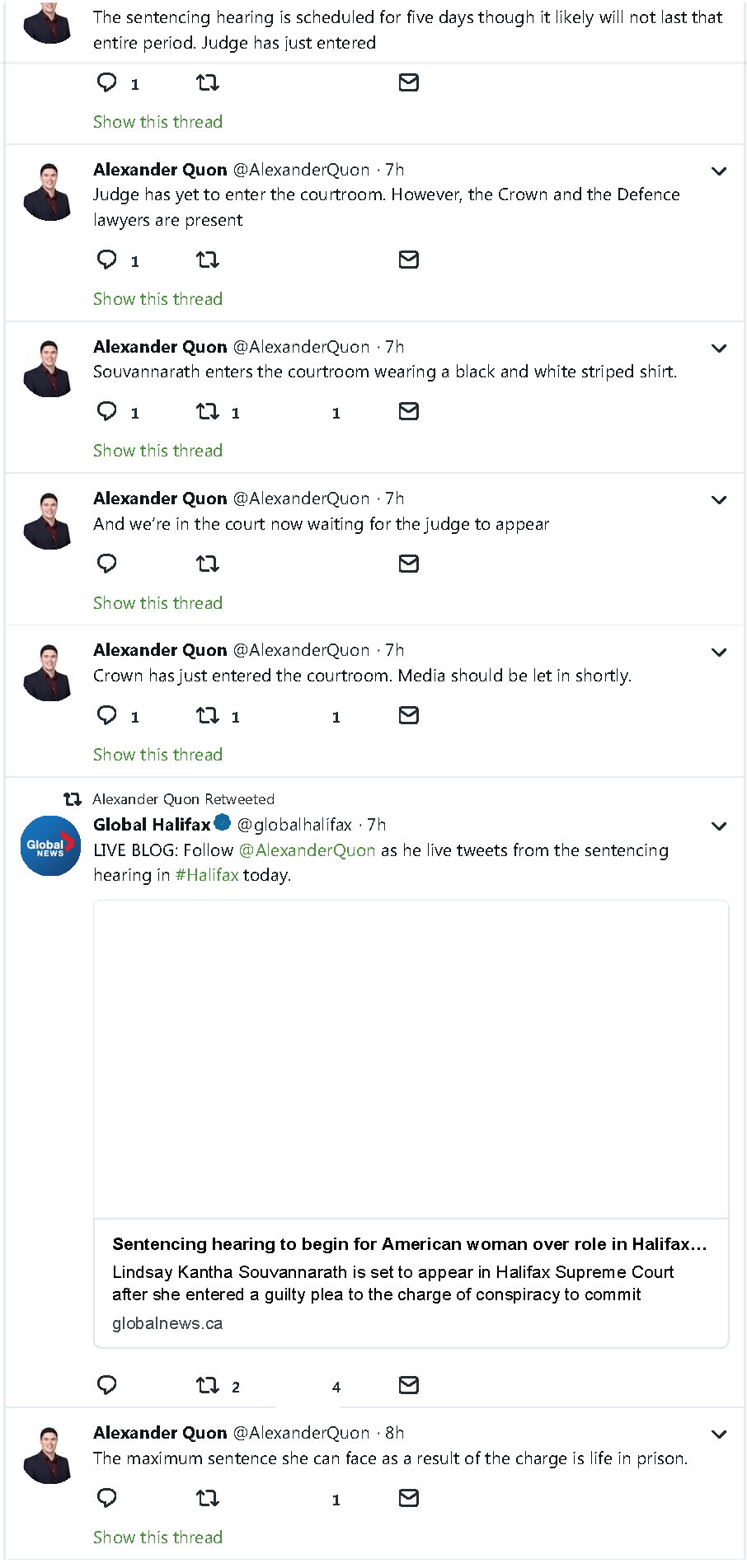Click Global Halifax verified badge
The image size is (747, 1568).
pos(223,822)
